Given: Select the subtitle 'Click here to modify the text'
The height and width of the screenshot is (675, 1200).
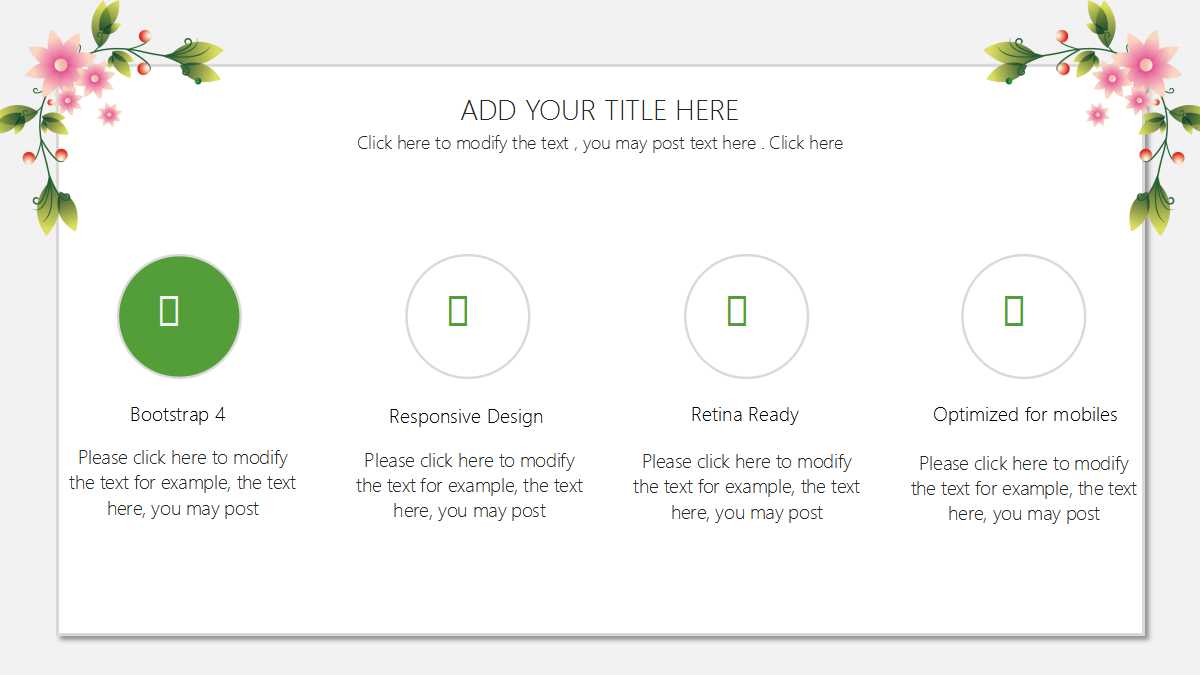Looking at the screenshot, I should [x=600, y=143].
